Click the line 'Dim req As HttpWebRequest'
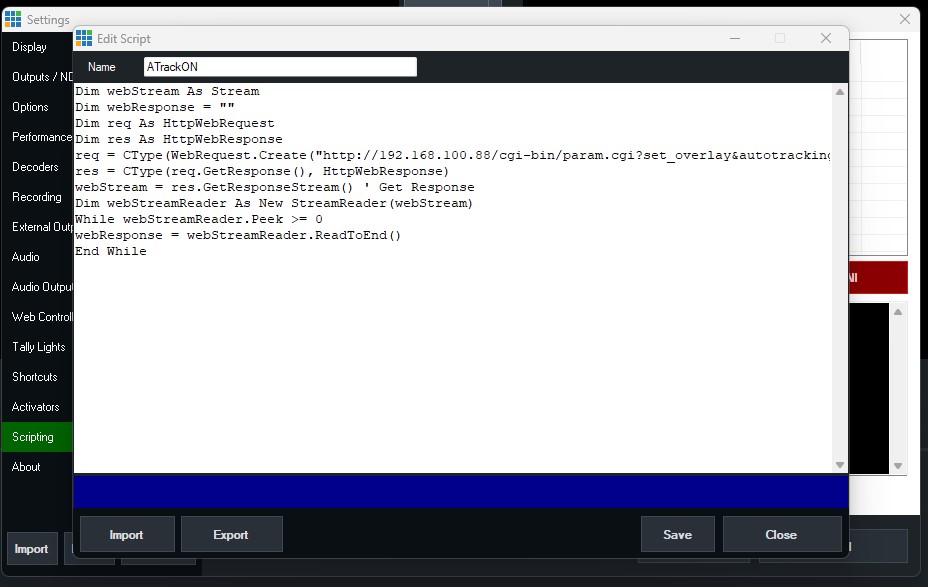 pyautogui.click(x=175, y=123)
